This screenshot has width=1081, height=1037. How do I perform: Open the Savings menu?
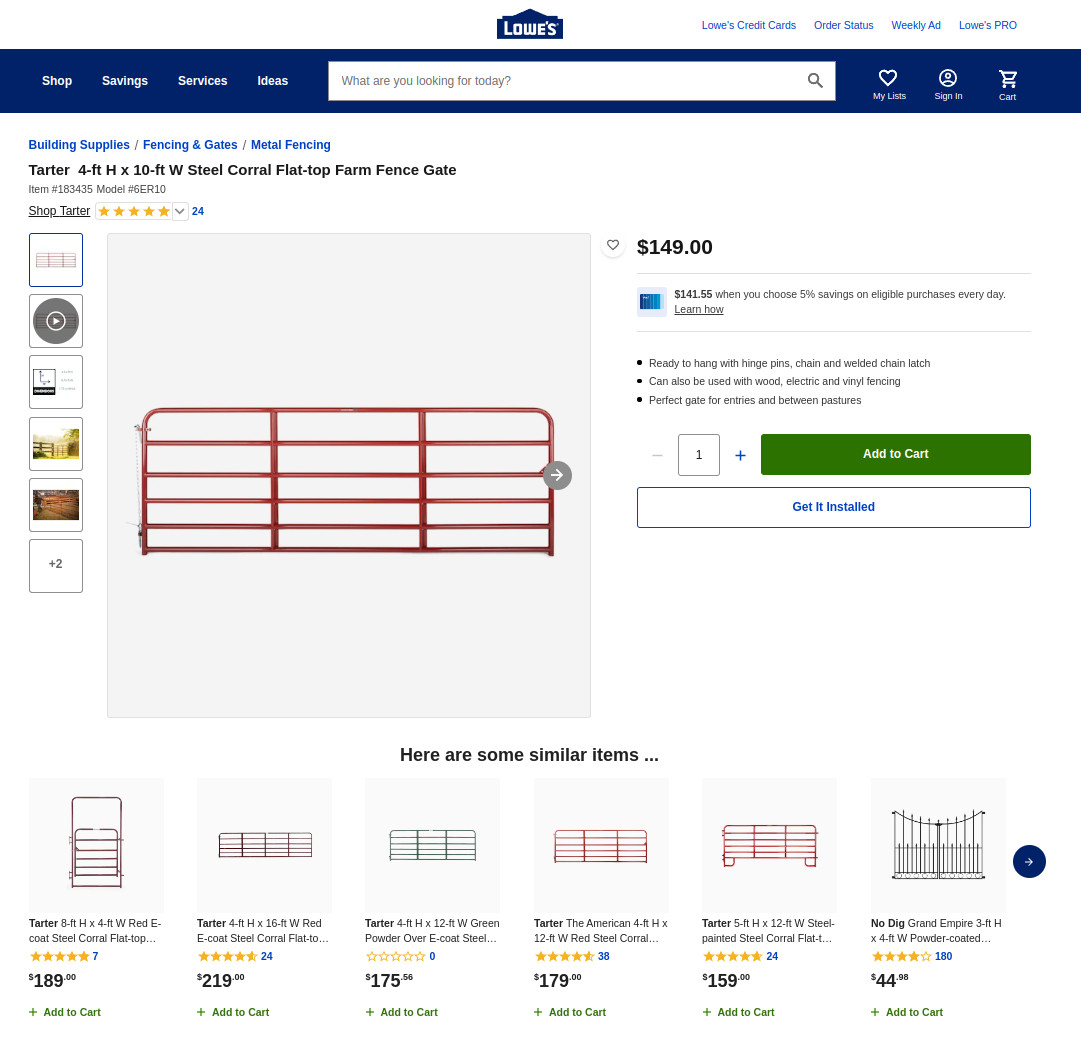[125, 81]
